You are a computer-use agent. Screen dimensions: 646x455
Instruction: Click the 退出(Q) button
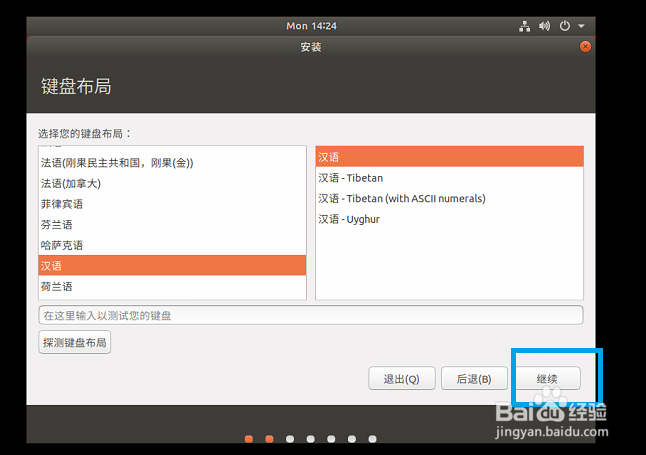(x=402, y=378)
